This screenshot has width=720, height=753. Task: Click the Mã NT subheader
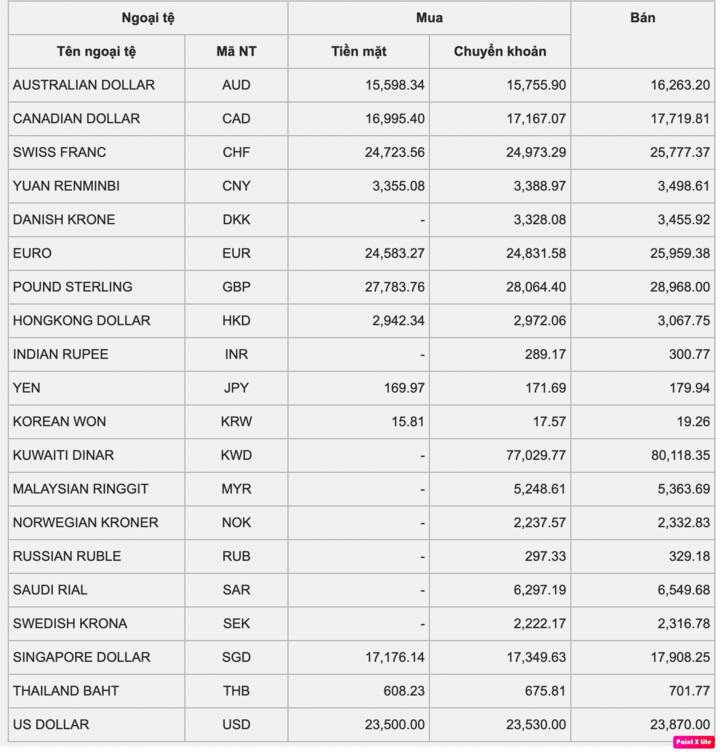pyautogui.click(x=236, y=51)
